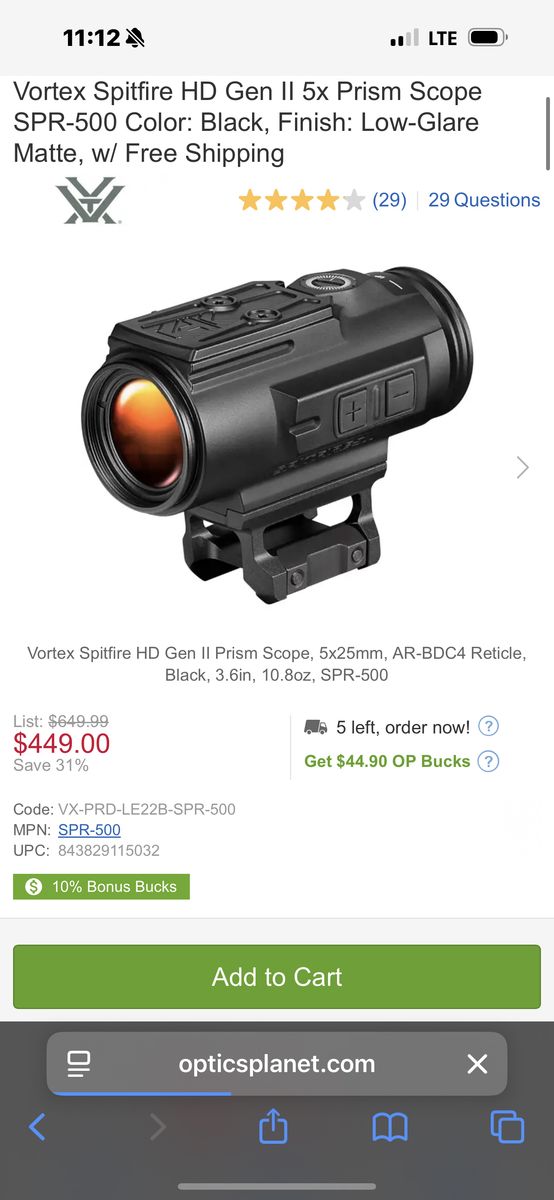Tap the 10% Bonus Bucks badge

[x=101, y=886]
